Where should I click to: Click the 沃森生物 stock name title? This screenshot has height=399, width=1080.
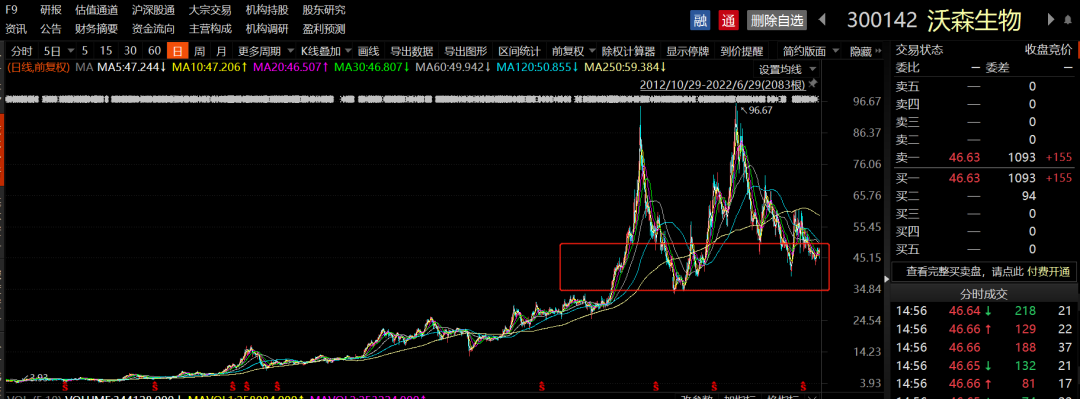click(x=974, y=20)
